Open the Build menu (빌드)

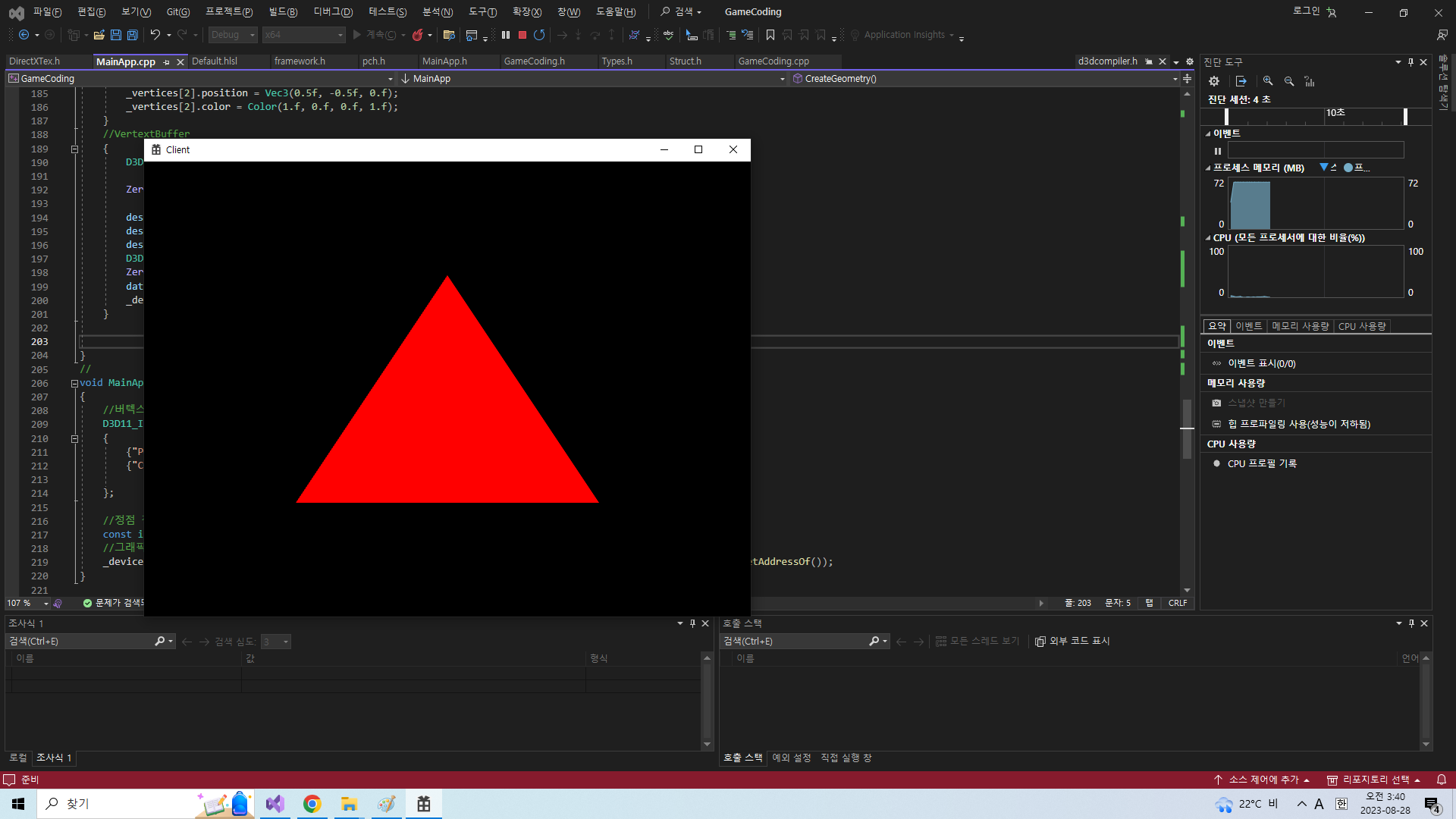pos(283,12)
